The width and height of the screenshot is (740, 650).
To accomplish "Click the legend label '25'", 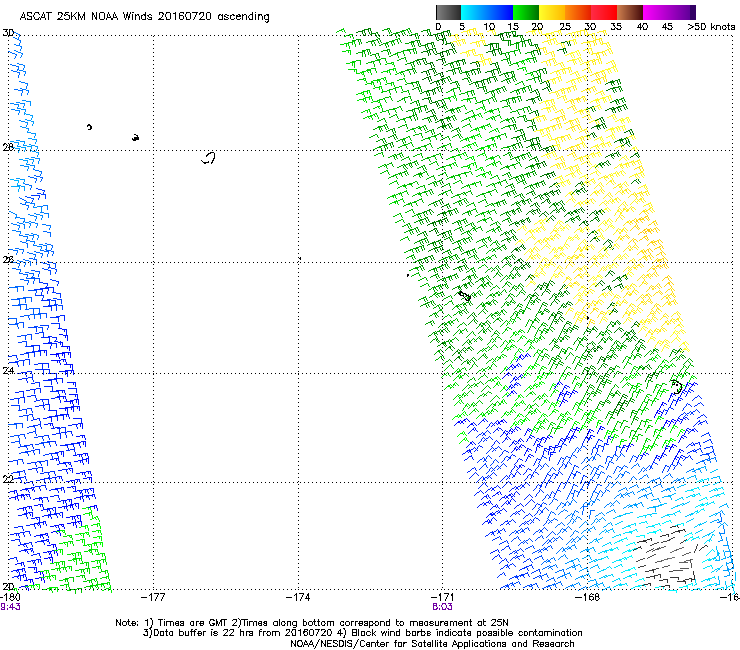I will click(x=565, y=27).
